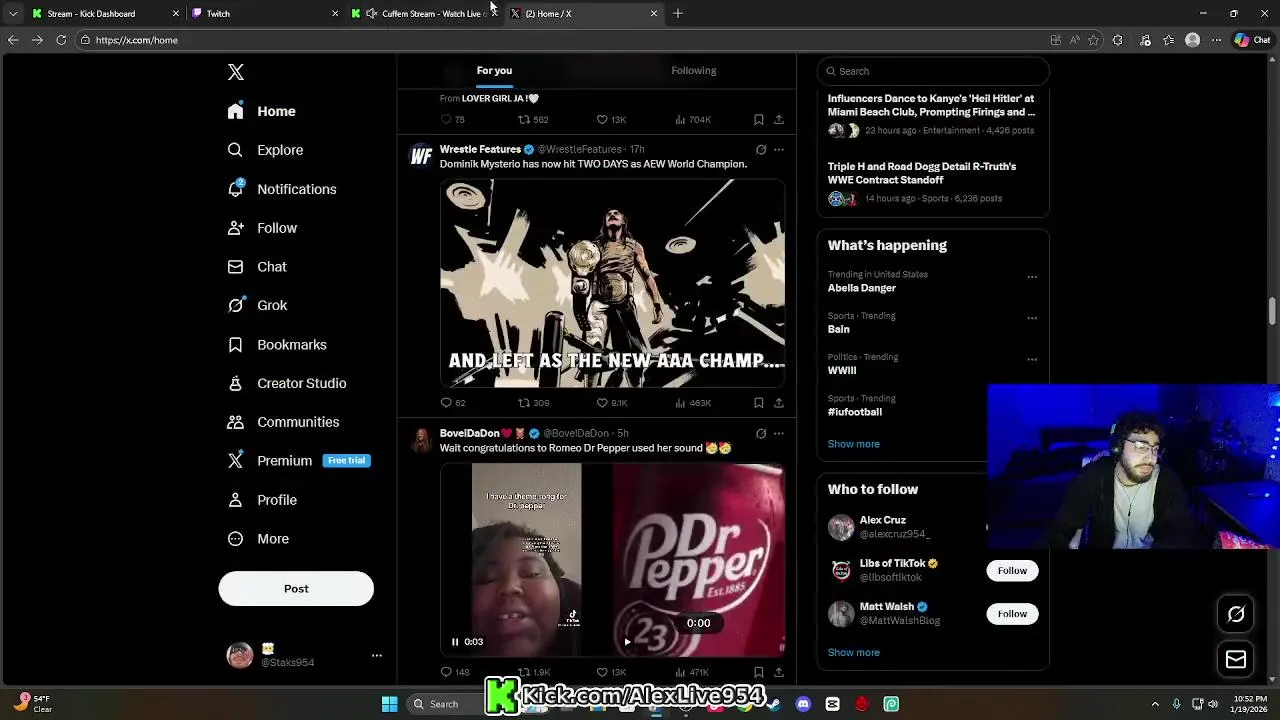
Task: Open the Profile icon in the sidebar
Action: pos(235,500)
